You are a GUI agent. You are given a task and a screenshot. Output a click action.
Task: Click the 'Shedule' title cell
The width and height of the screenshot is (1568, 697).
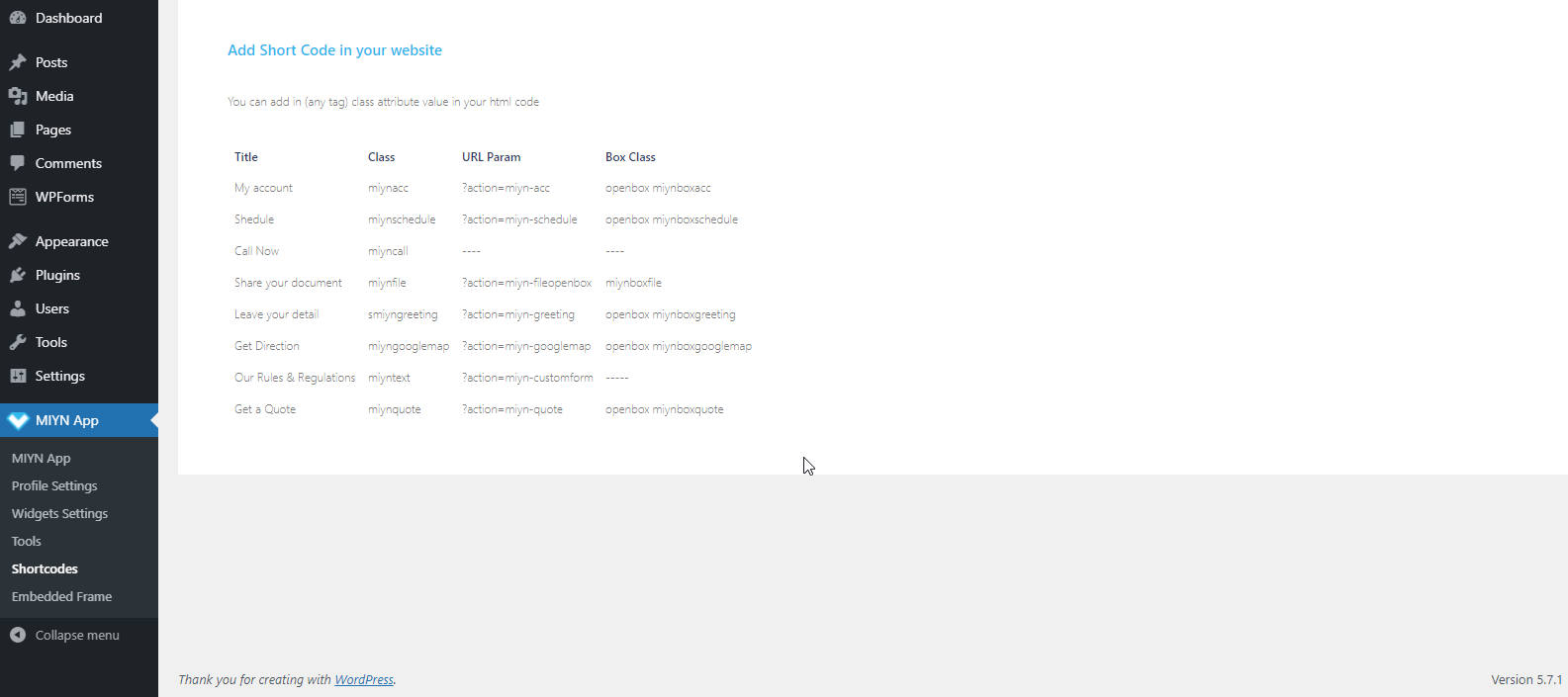(254, 219)
